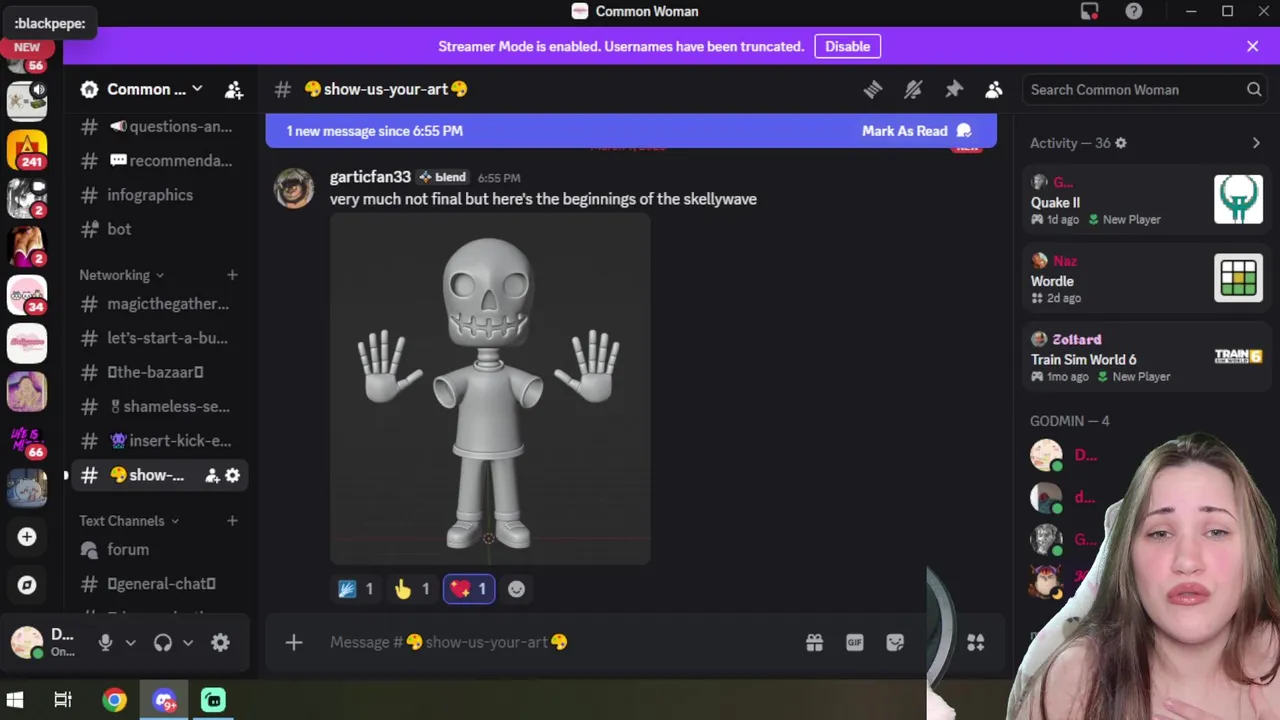Collapse the Text Channels category

click(x=129, y=521)
